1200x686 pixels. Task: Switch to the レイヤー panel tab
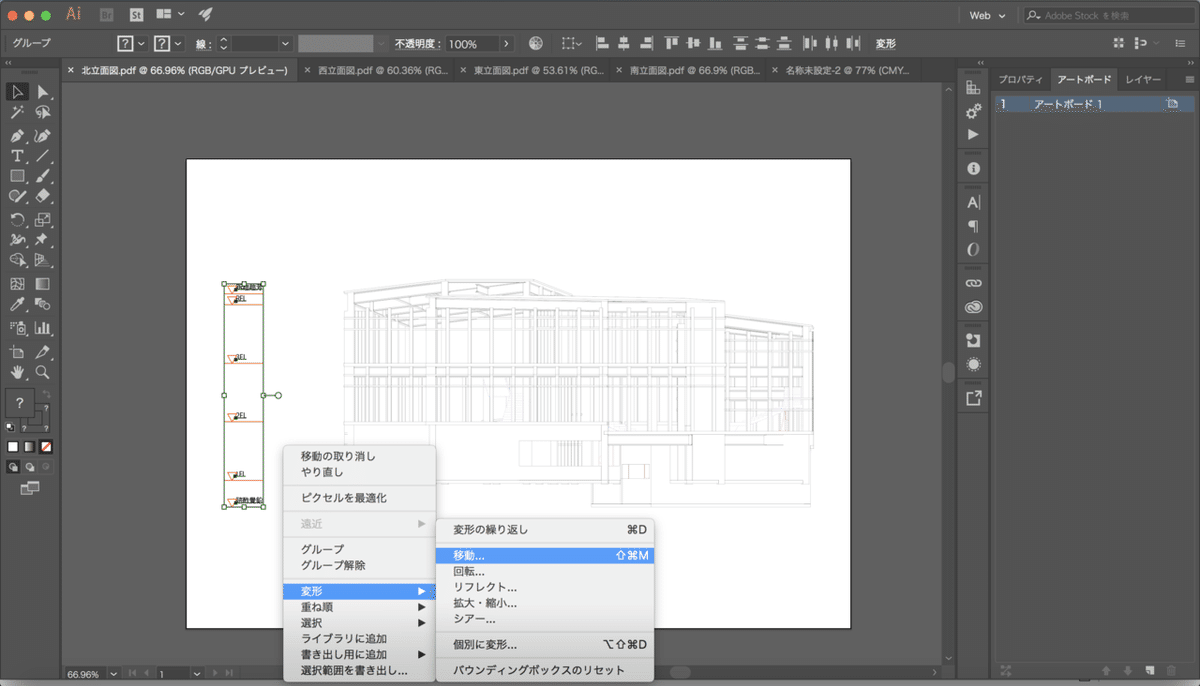(1143, 79)
